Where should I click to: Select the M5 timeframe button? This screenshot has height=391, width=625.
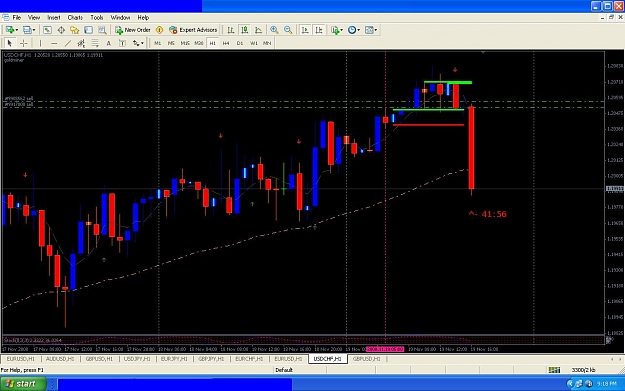click(171, 43)
